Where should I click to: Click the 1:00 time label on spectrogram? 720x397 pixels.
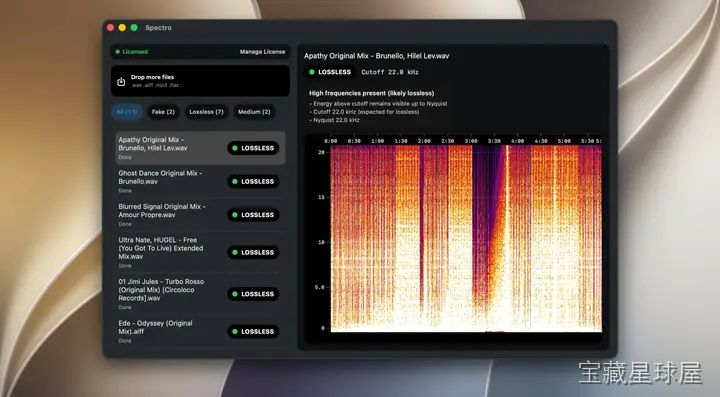[377, 141]
